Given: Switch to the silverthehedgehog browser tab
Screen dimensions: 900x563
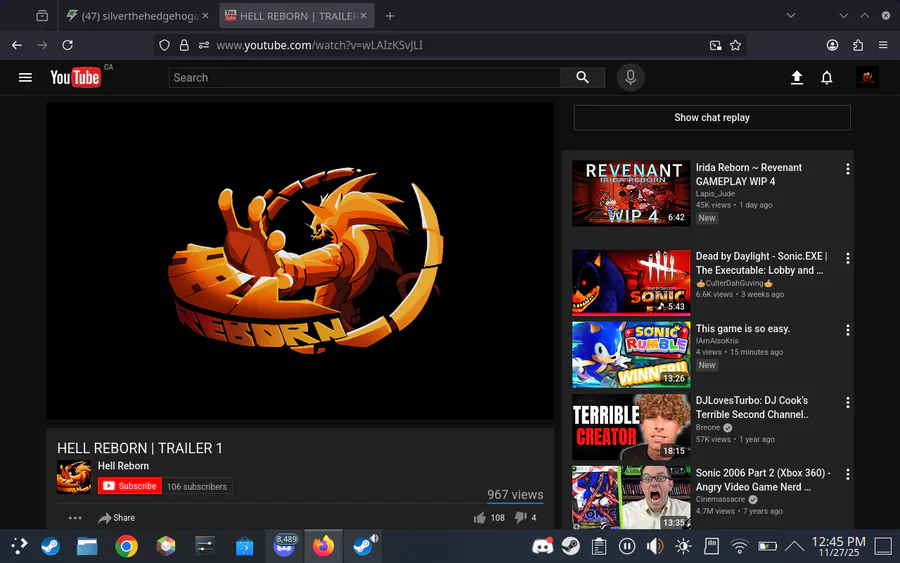Looking at the screenshot, I should pos(138,16).
